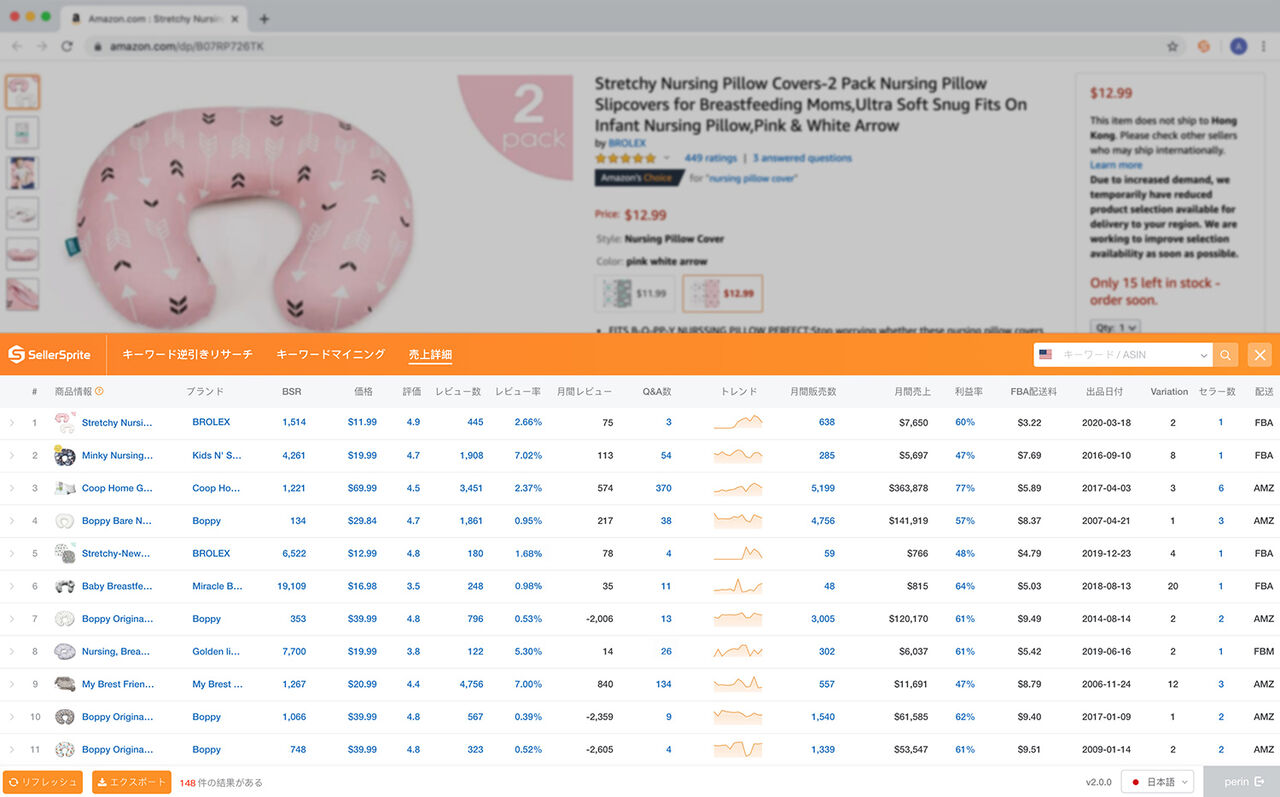Open the marketplace country flag dropdown
1280x797 pixels.
point(1045,354)
